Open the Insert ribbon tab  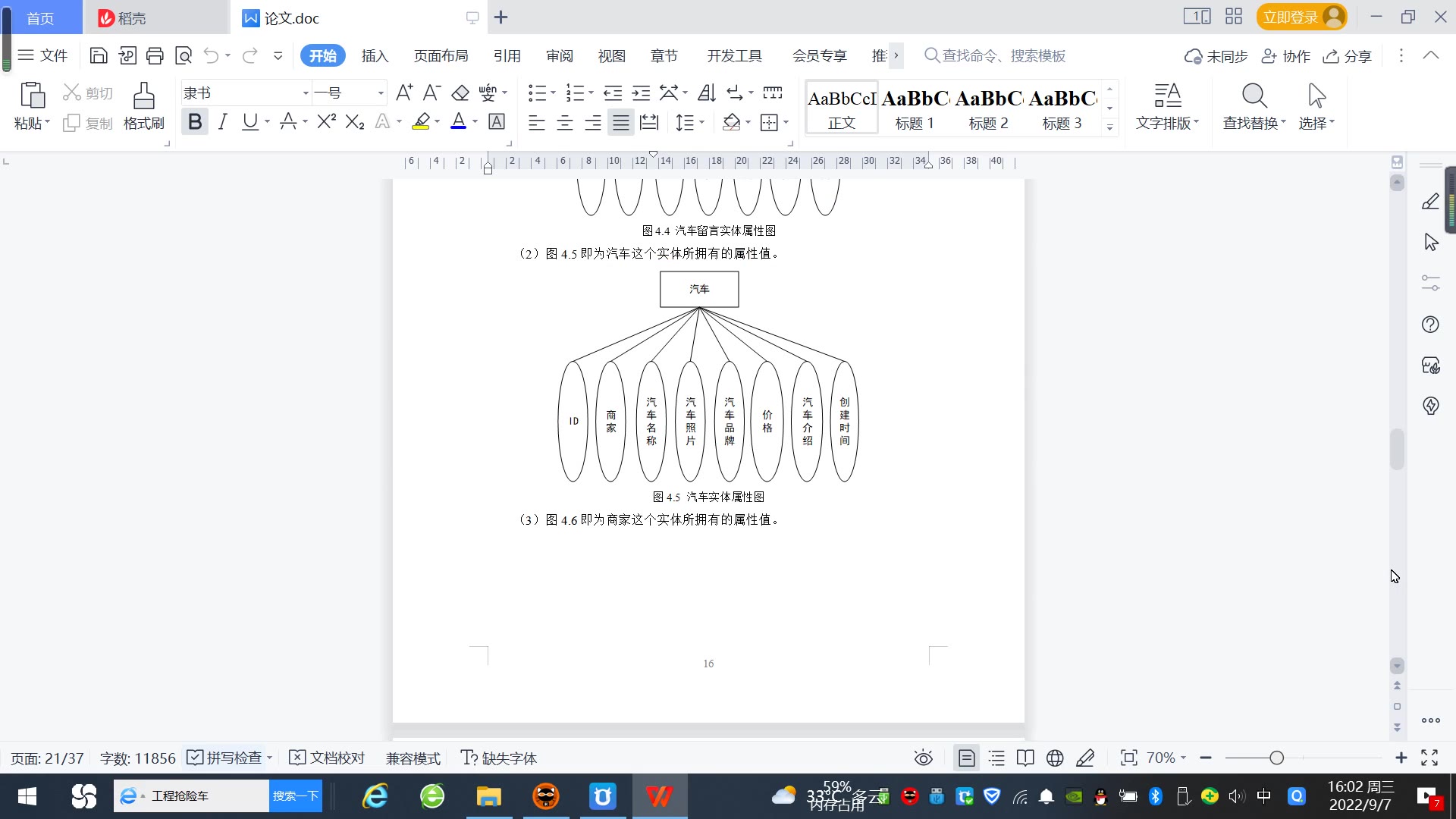pos(375,56)
